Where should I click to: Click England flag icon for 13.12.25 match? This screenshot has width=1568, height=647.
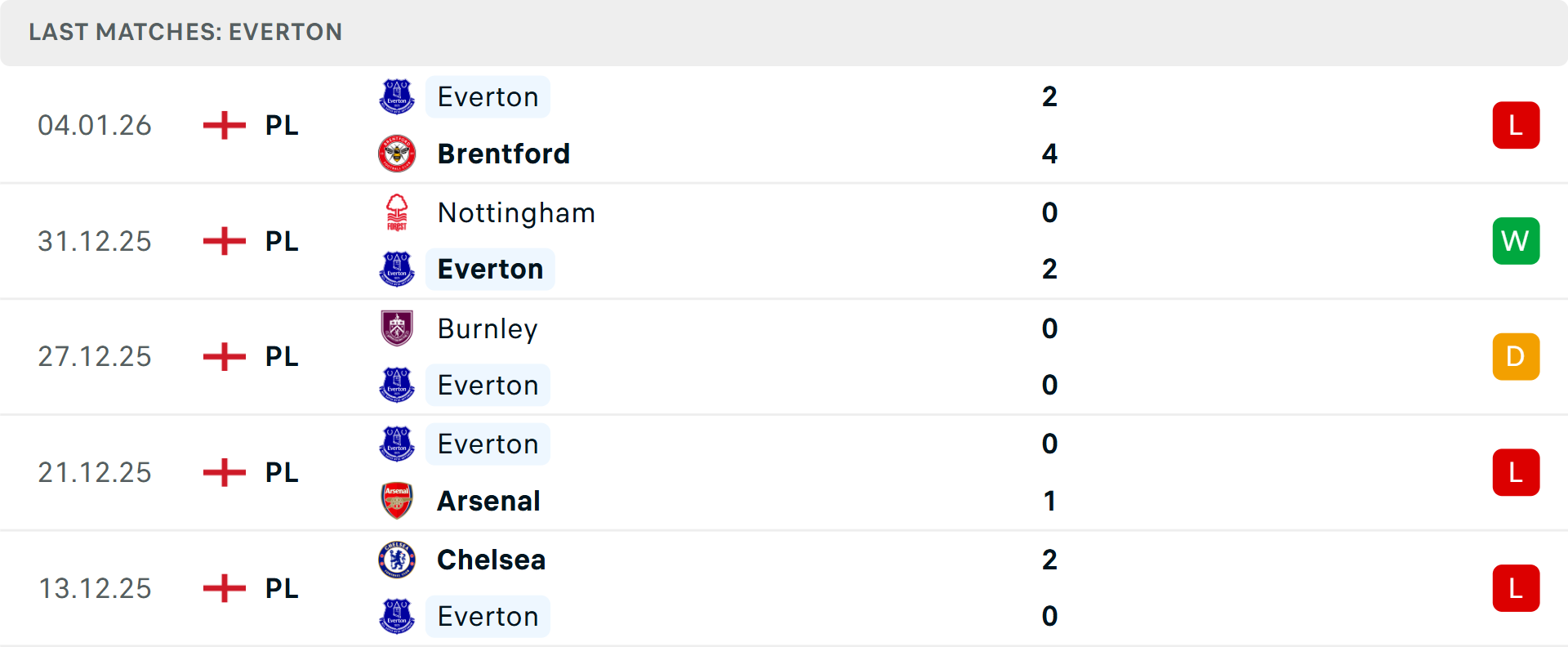pyautogui.click(x=225, y=588)
